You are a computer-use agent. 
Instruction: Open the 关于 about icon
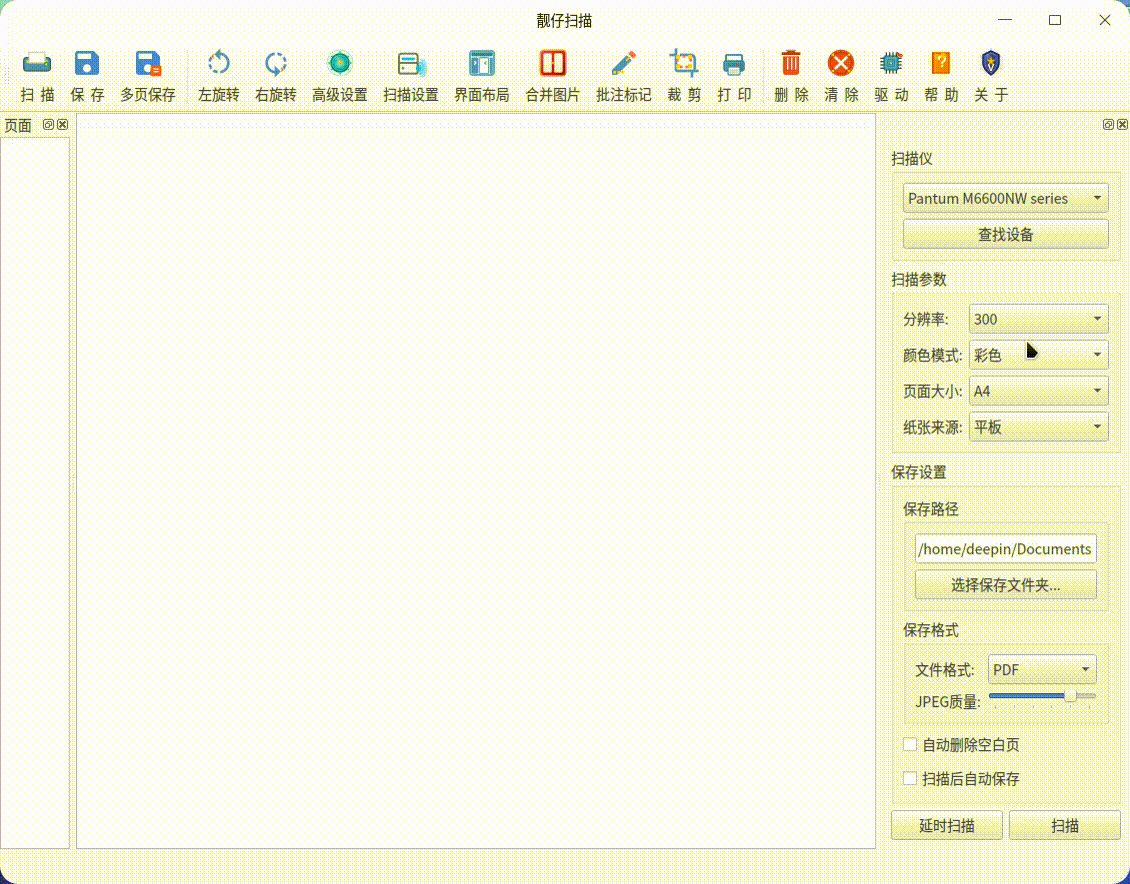pos(991,63)
